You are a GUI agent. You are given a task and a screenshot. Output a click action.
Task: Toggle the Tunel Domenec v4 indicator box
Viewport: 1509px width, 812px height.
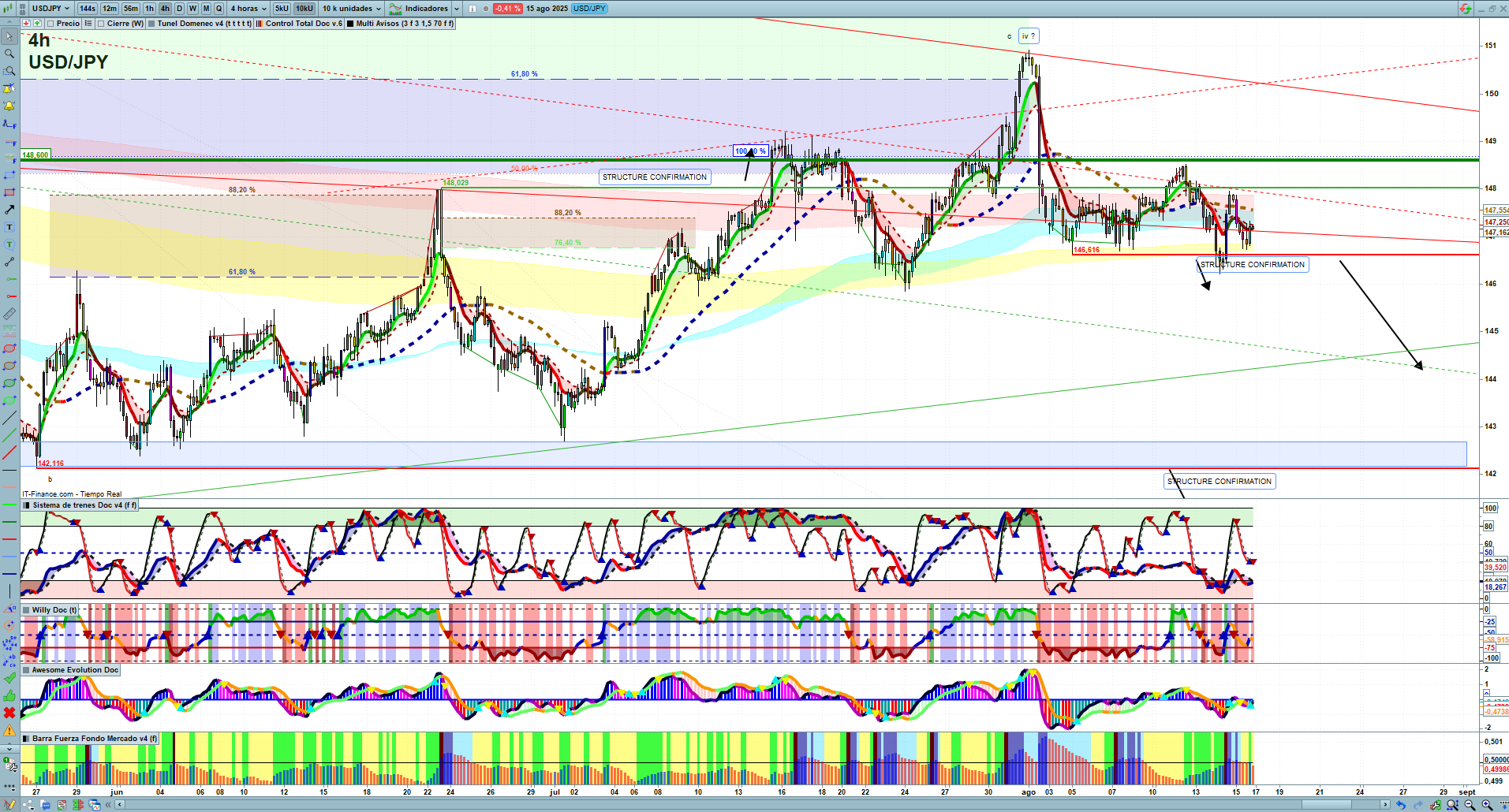coord(151,24)
